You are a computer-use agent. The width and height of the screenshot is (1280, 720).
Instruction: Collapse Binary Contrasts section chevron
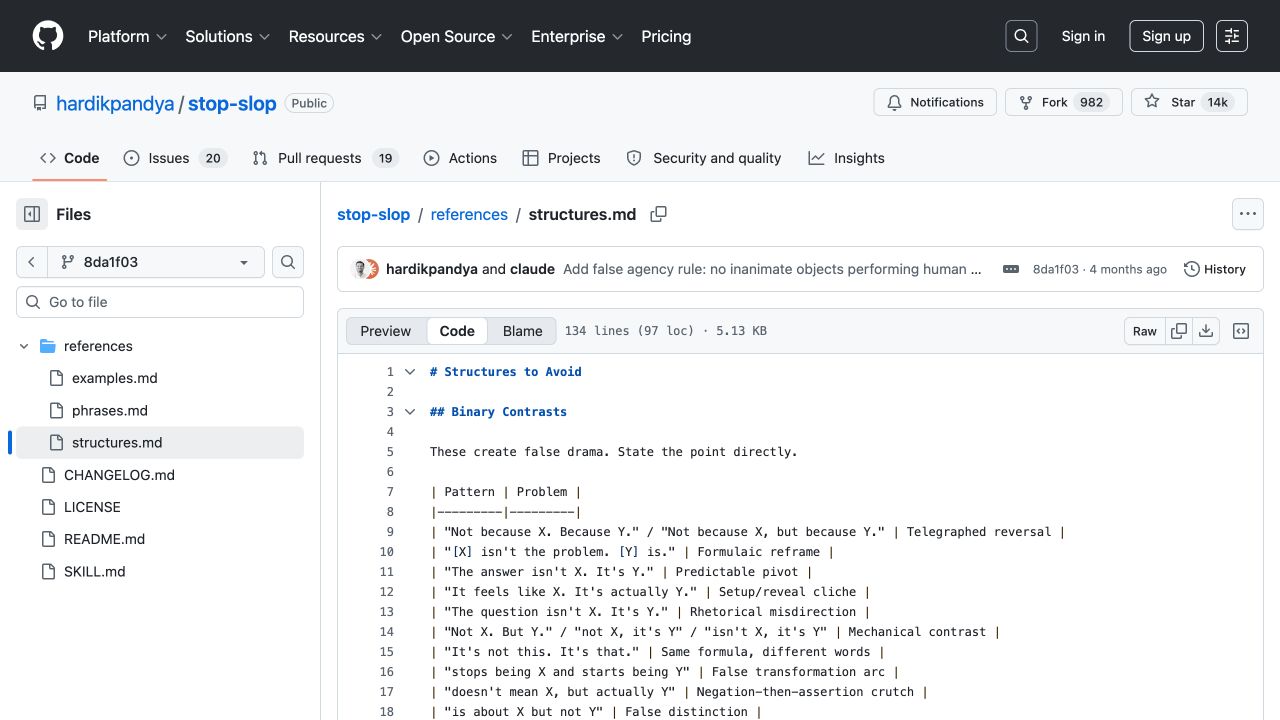click(409, 412)
